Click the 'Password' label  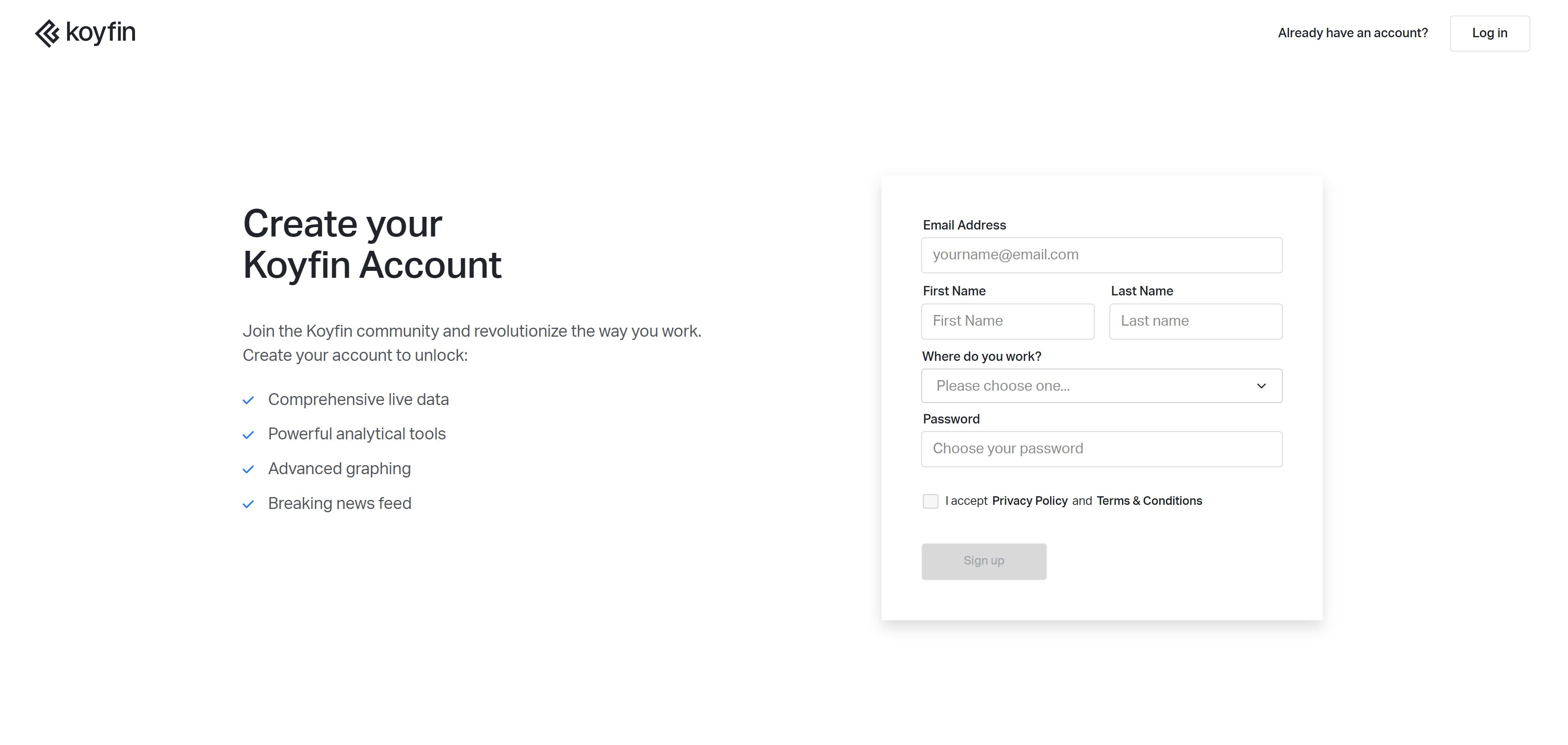pyautogui.click(x=952, y=419)
